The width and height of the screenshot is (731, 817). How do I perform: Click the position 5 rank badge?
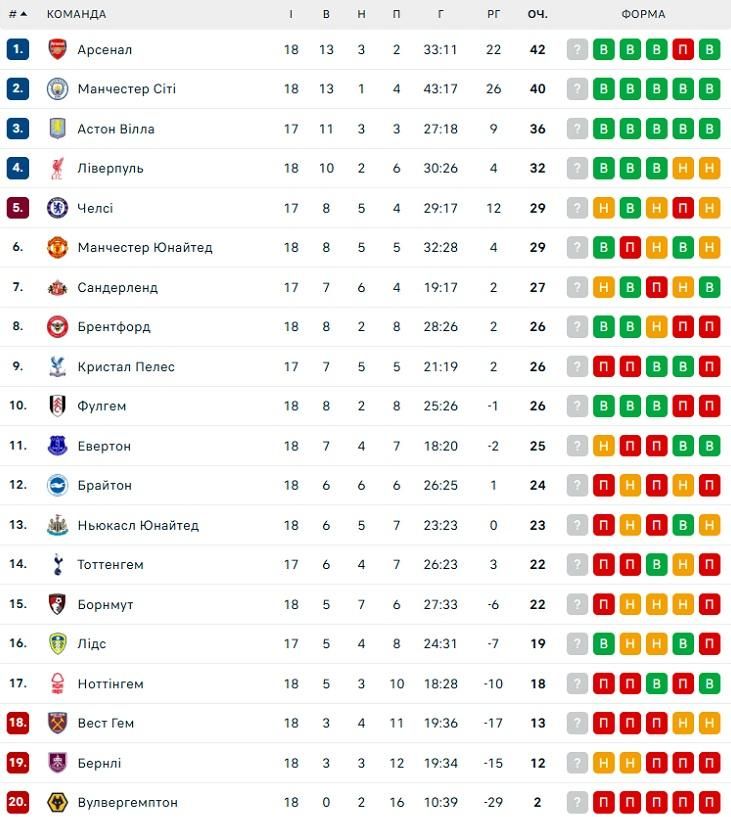18,208
